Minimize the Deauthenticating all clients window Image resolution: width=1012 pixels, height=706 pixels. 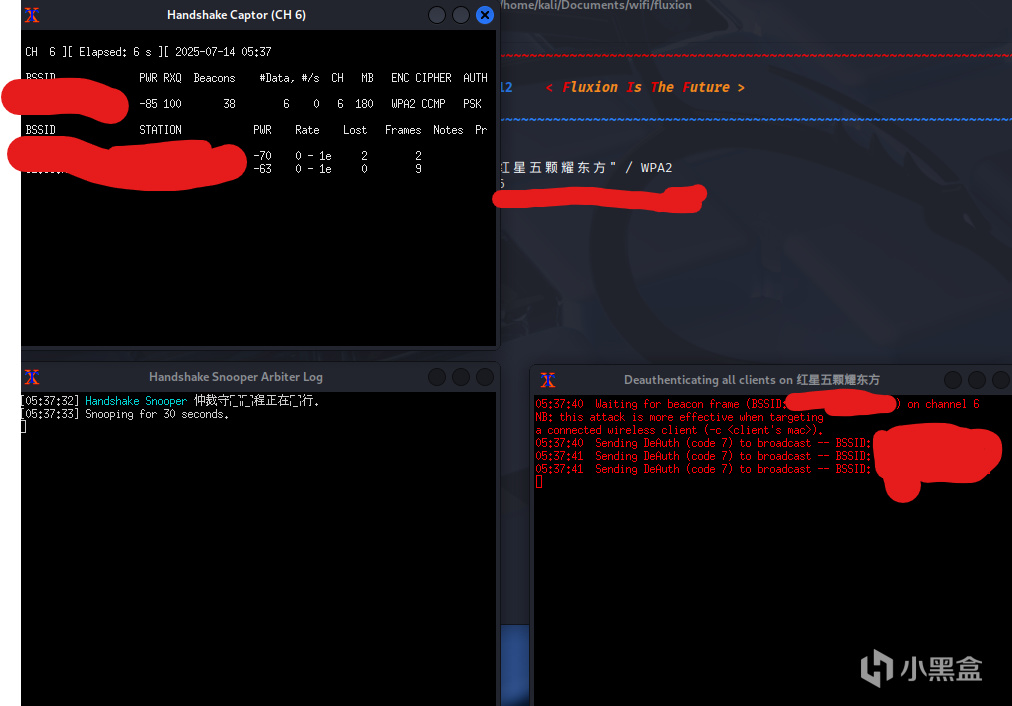click(x=953, y=380)
